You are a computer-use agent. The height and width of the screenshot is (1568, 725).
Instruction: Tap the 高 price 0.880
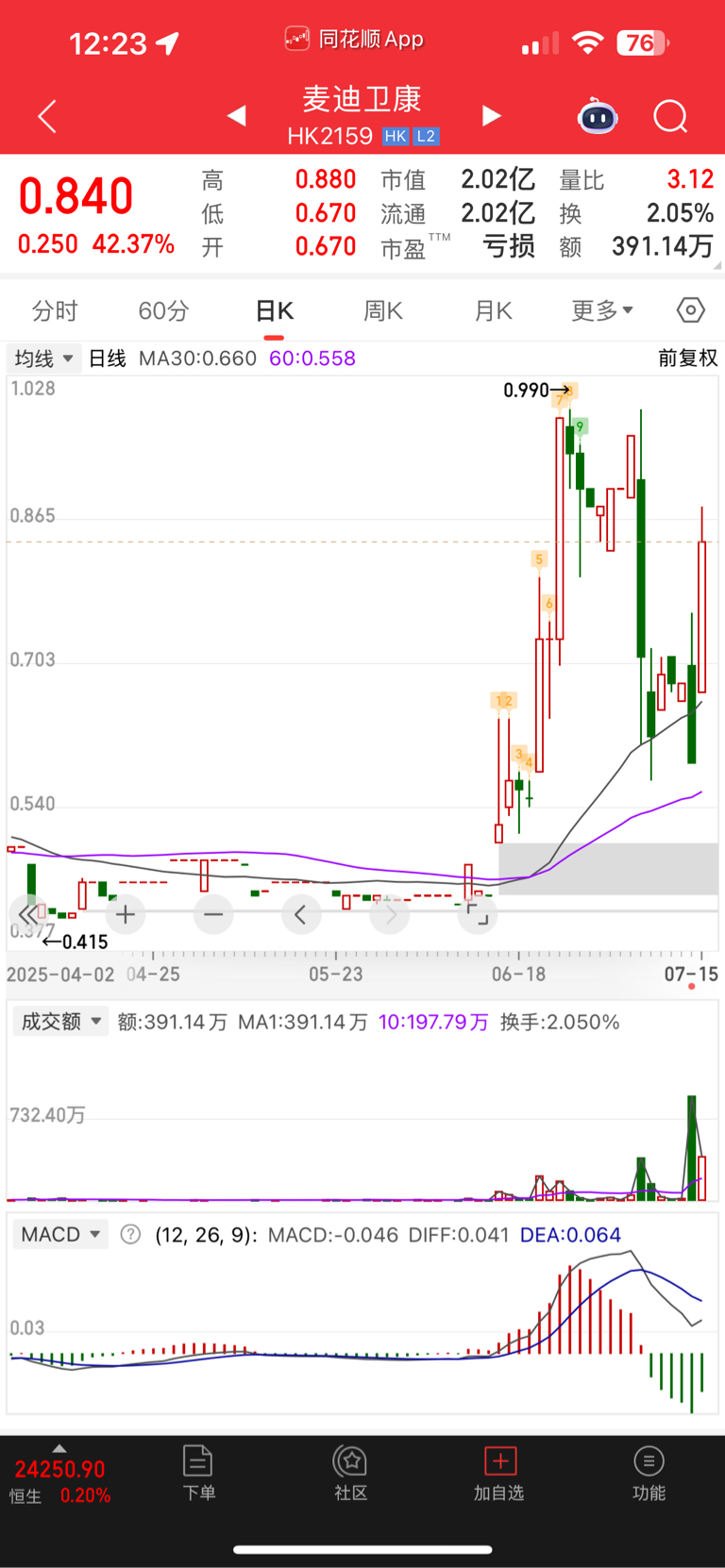tap(326, 179)
